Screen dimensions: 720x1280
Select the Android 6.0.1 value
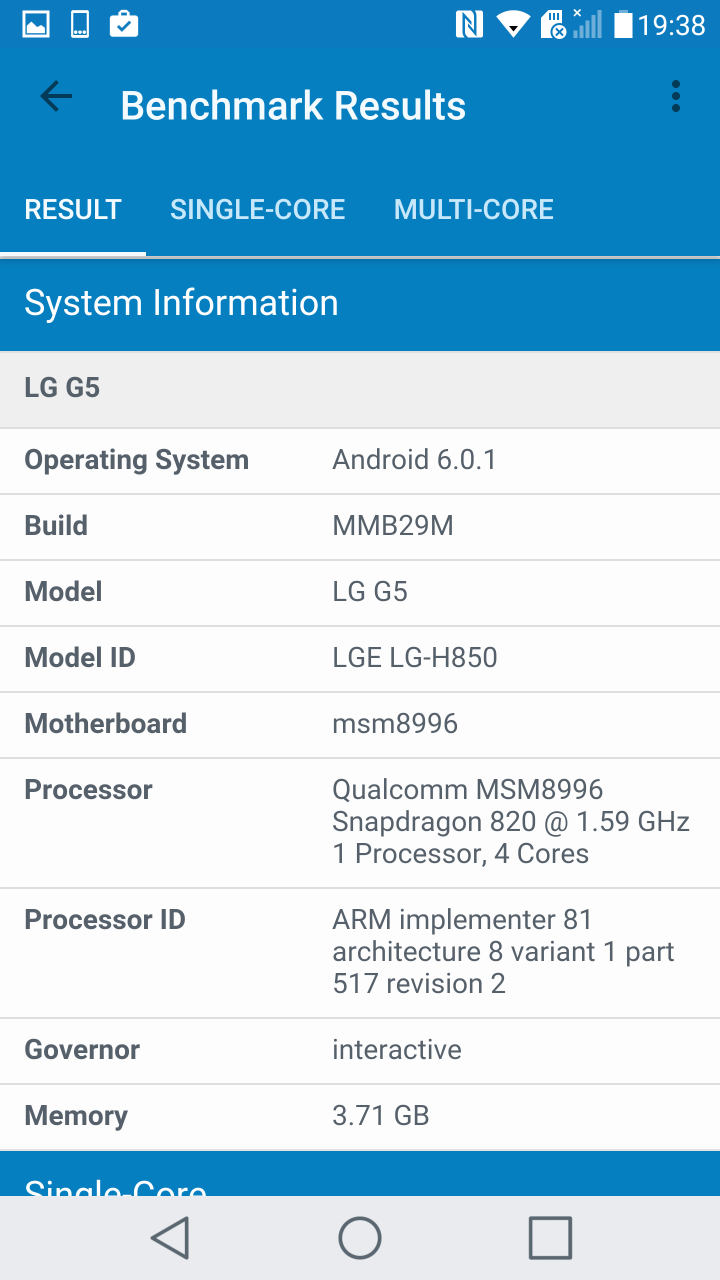click(414, 460)
